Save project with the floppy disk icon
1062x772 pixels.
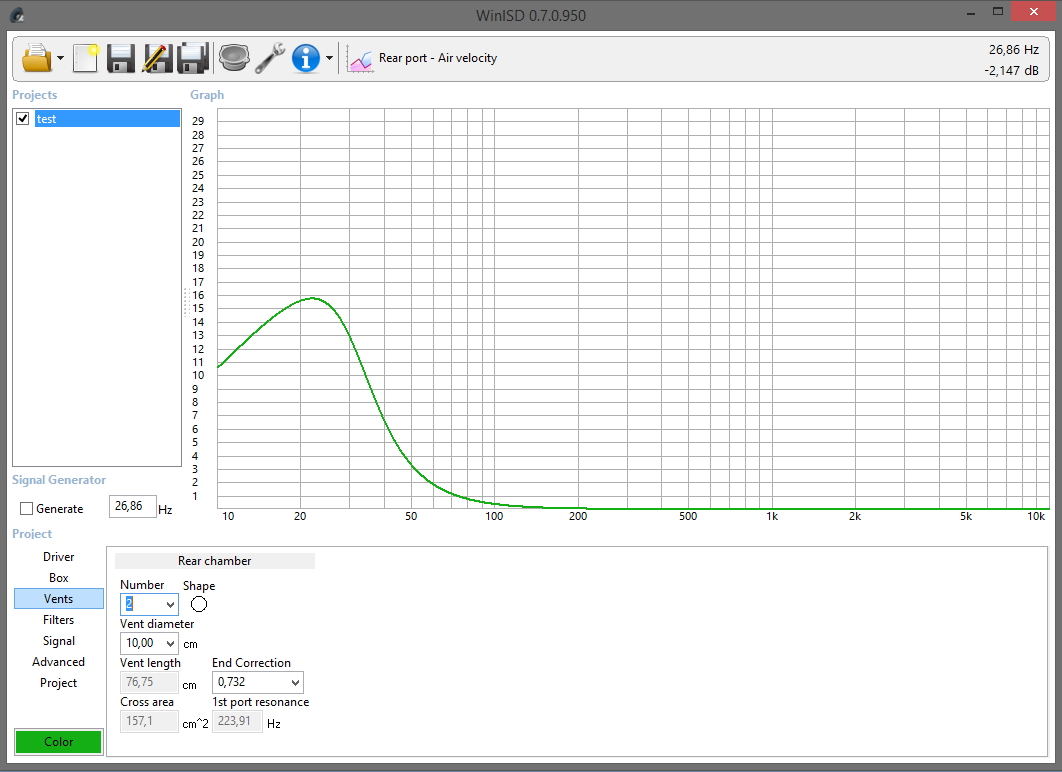pyautogui.click(x=121, y=58)
